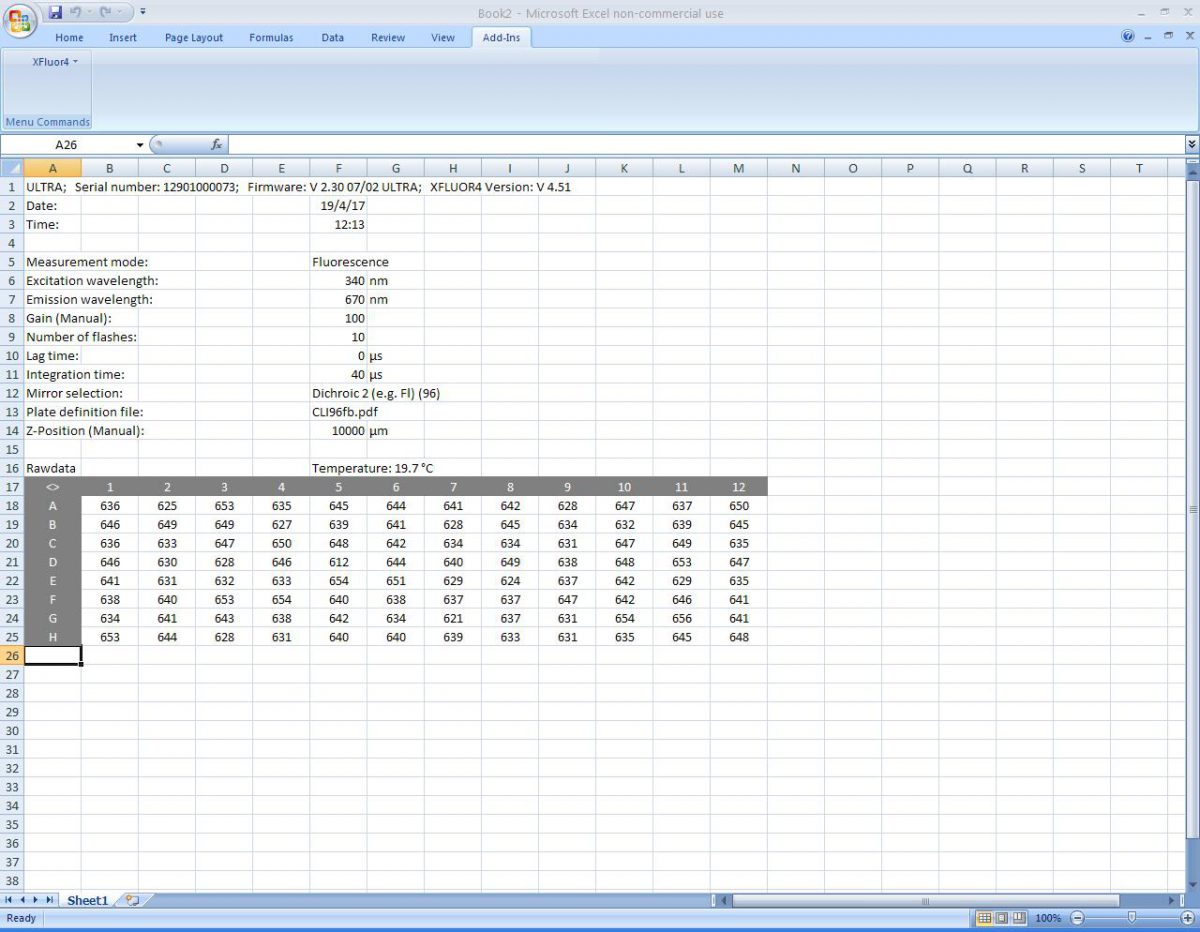The width and height of the screenshot is (1200, 932).
Task: Click vertical scrollbar down arrow
Action: click(1192, 885)
